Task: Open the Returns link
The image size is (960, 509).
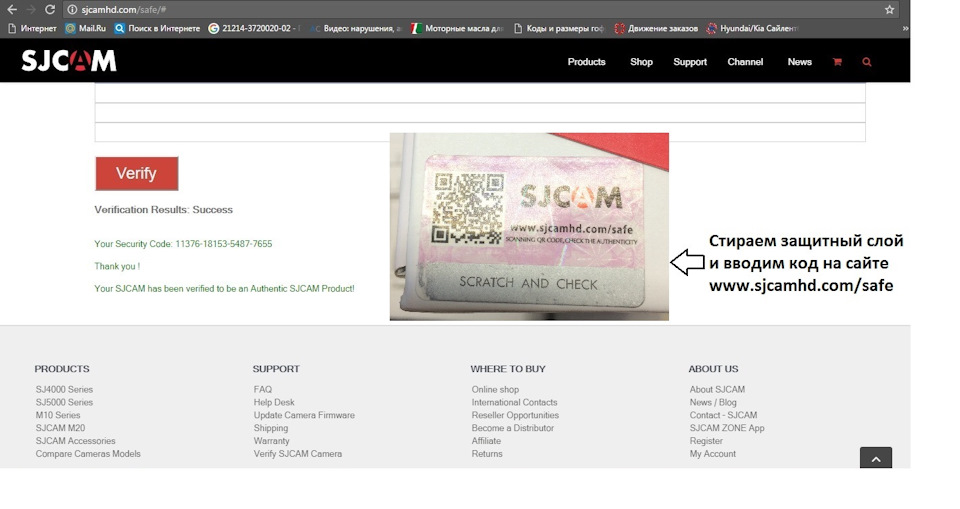Action: click(487, 454)
